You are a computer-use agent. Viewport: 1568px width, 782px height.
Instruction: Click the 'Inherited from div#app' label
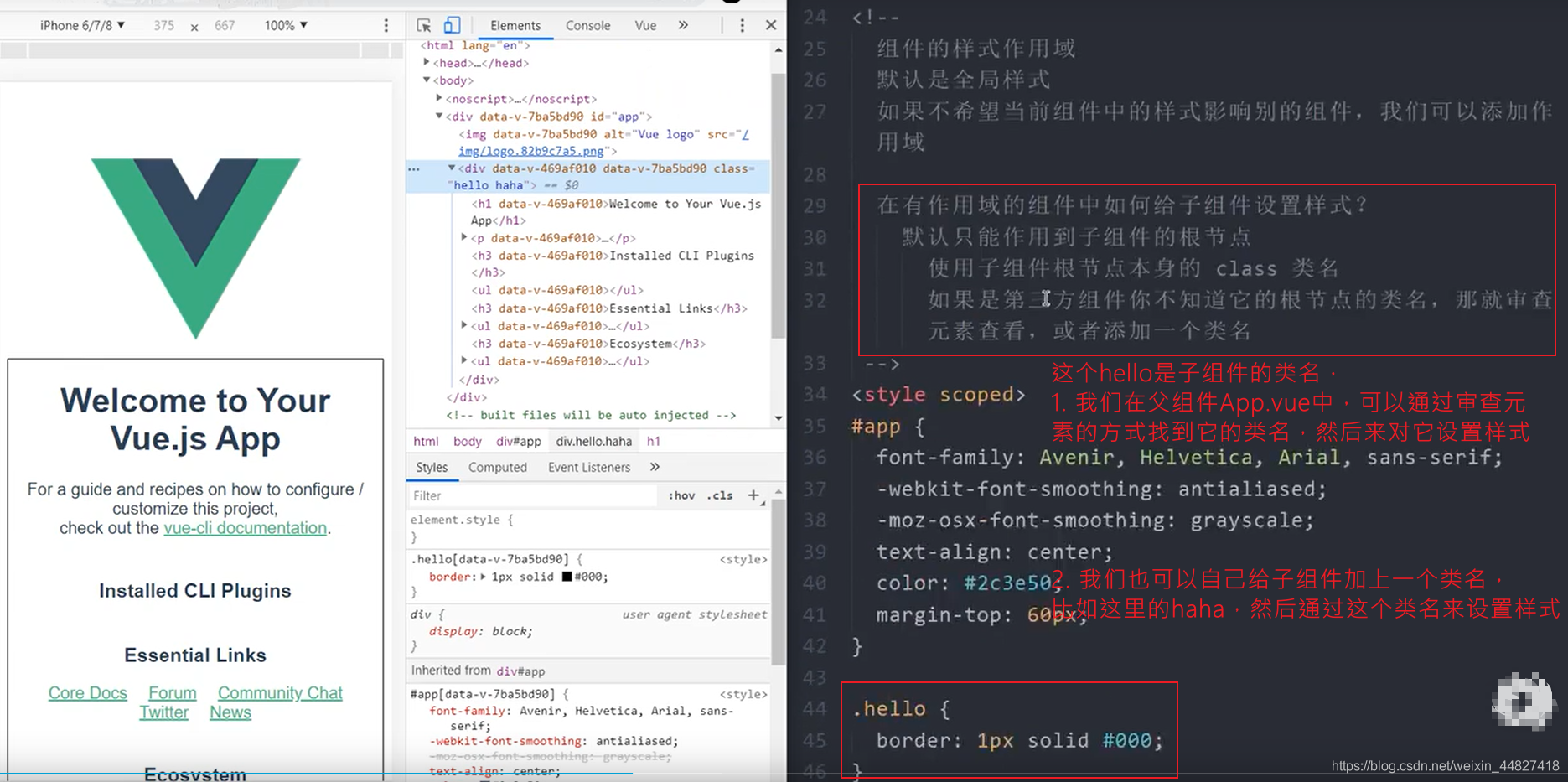pos(478,671)
